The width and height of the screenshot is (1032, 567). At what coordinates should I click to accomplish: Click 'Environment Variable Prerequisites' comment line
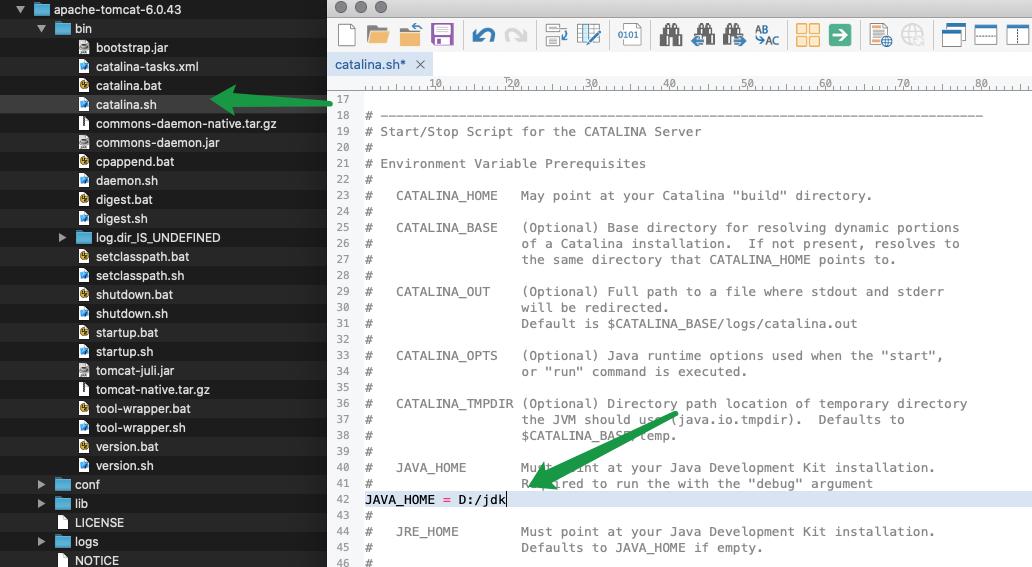point(513,164)
